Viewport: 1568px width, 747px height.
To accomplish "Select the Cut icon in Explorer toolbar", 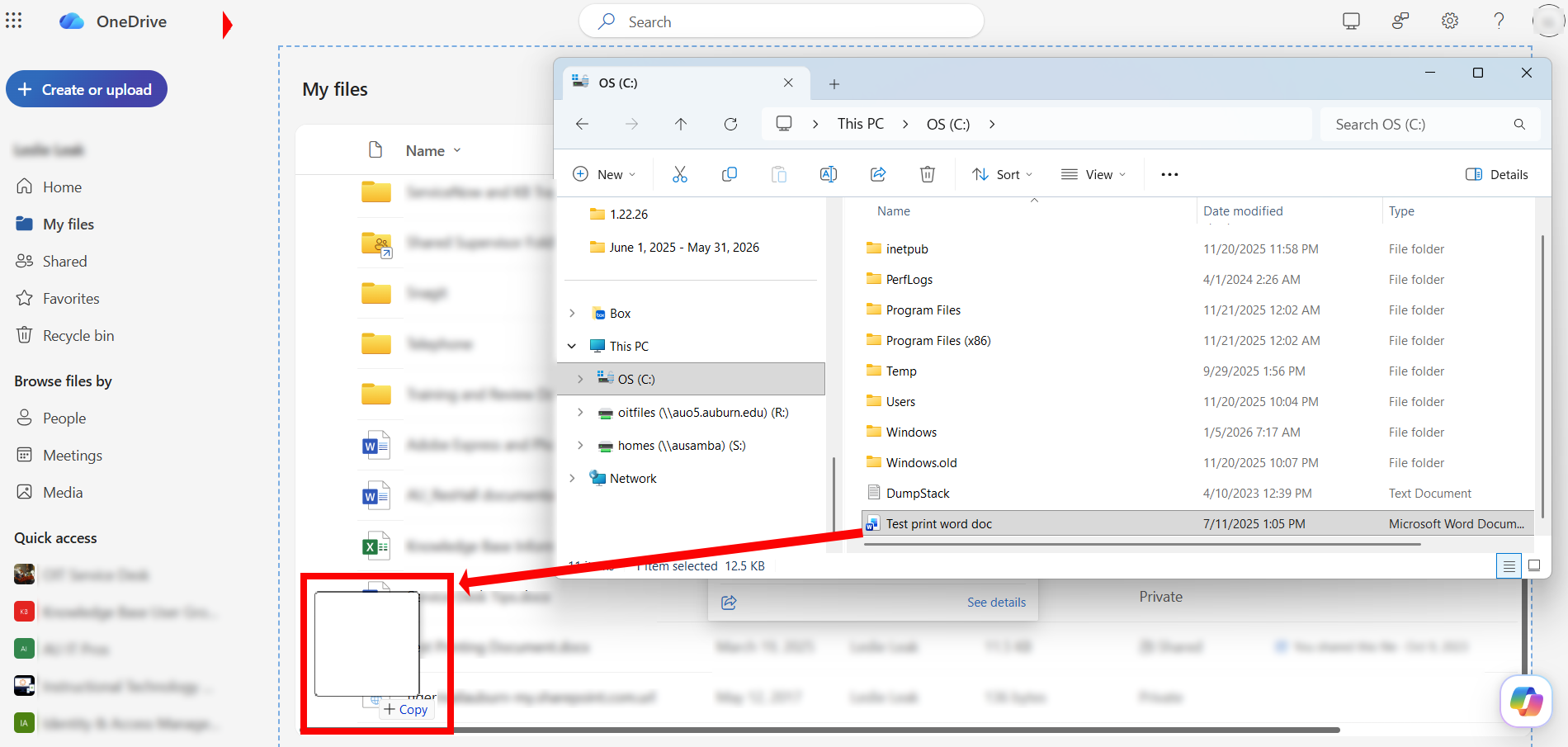I will click(679, 174).
